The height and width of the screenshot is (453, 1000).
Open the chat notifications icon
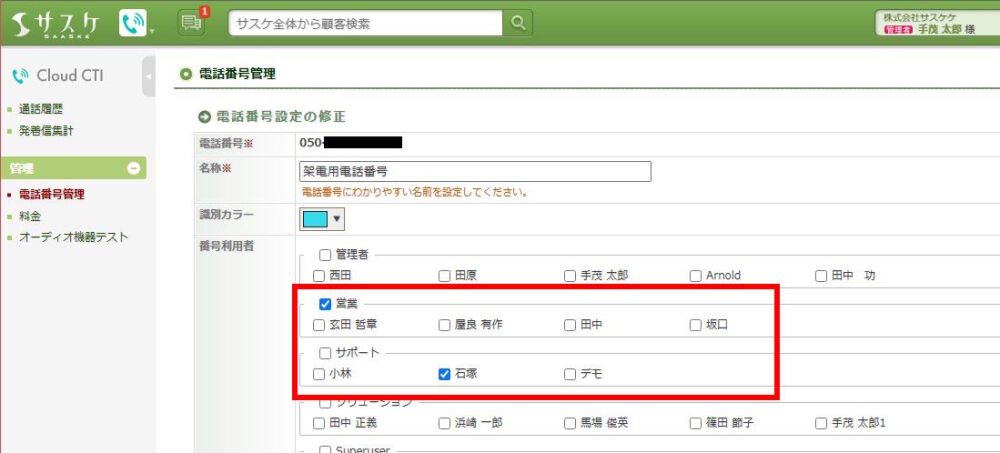[x=190, y=23]
